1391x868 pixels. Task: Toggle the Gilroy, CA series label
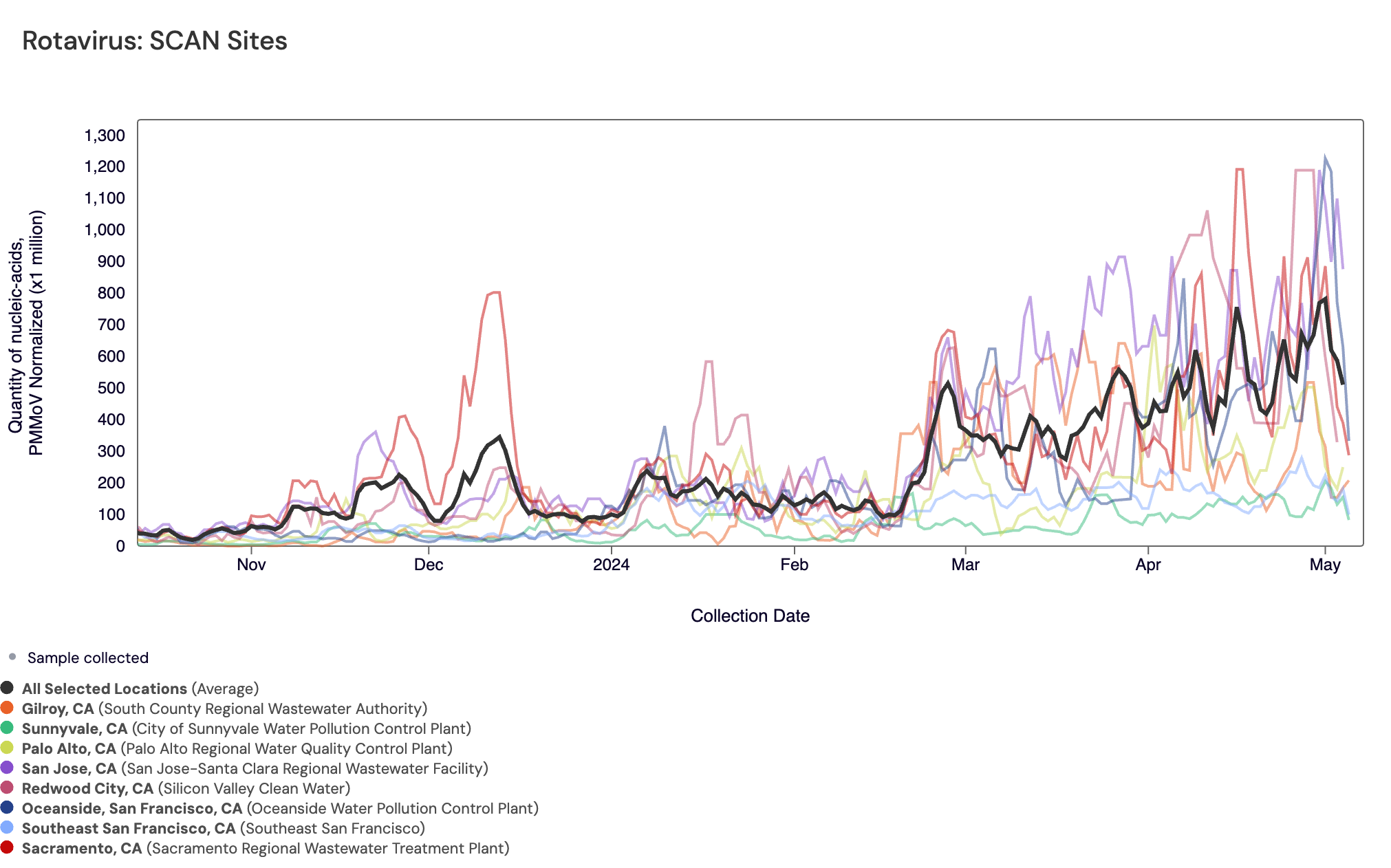pyautogui.click(x=58, y=709)
